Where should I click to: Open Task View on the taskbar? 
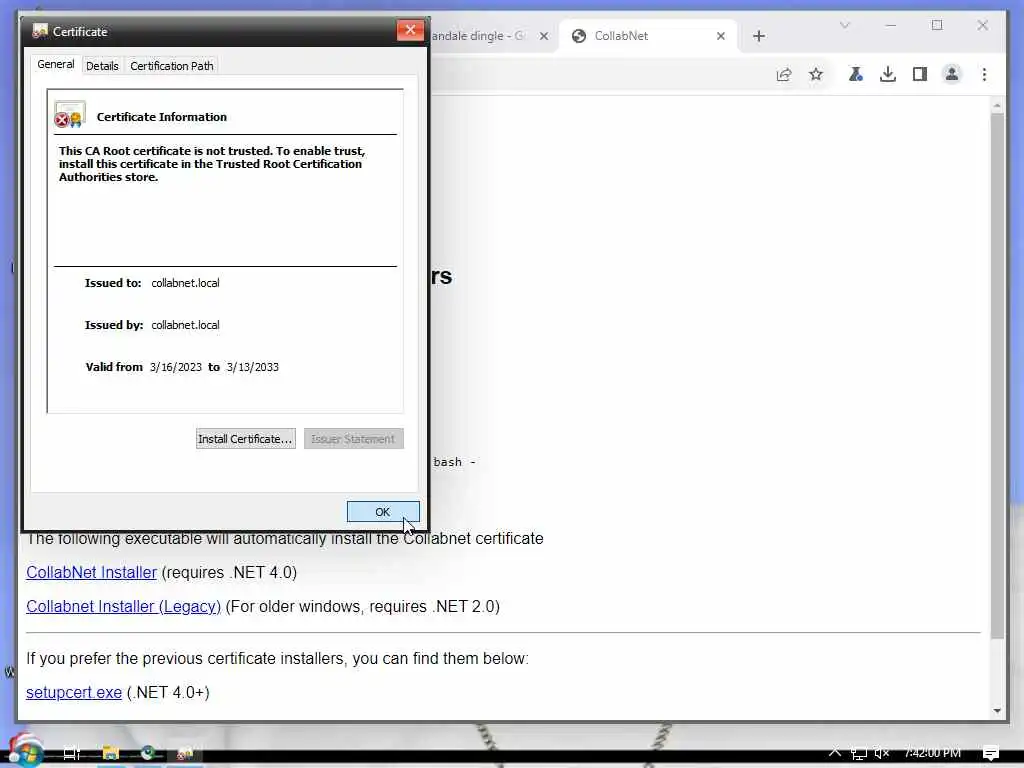coord(72,753)
